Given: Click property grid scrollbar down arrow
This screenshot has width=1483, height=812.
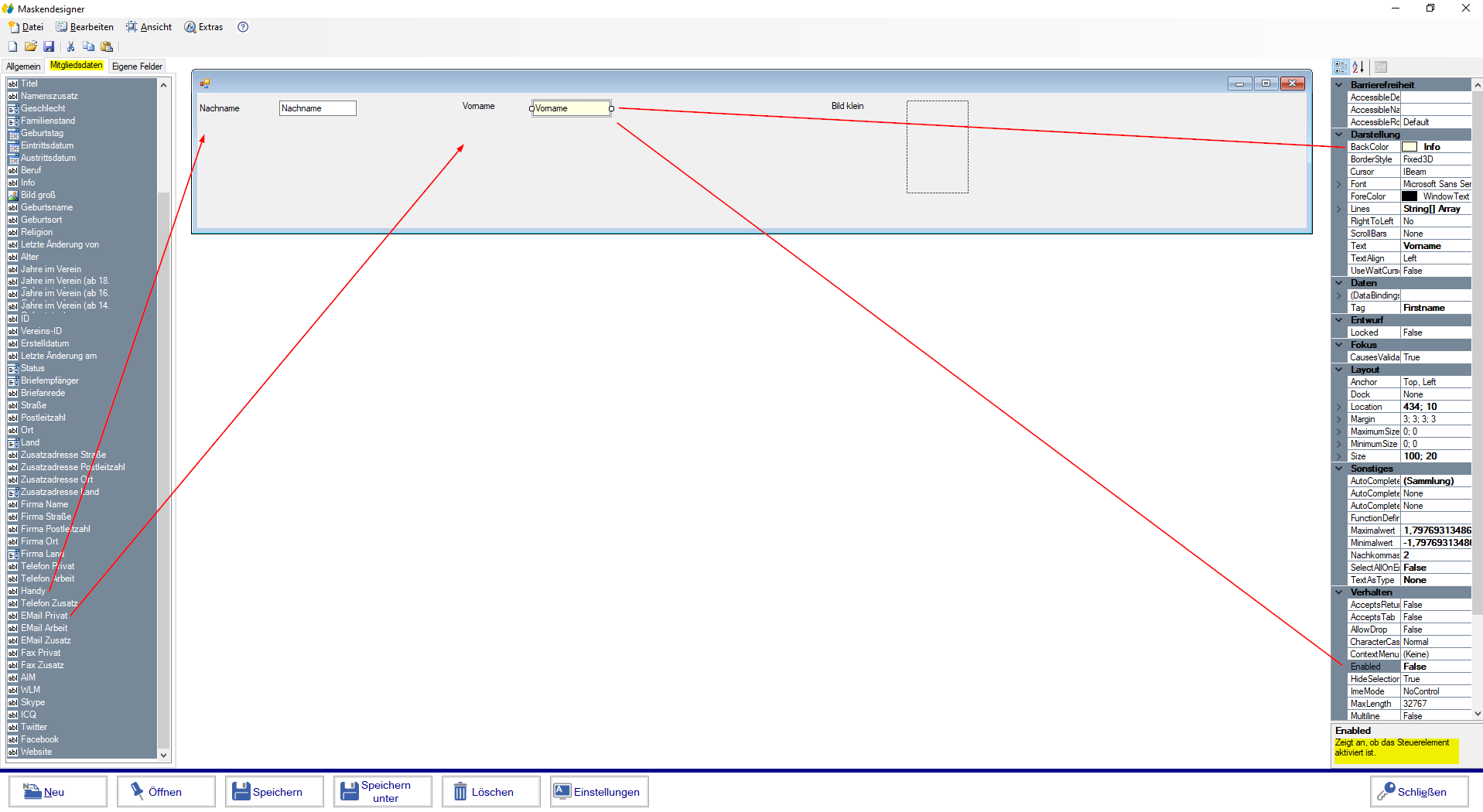Looking at the screenshot, I should (x=1478, y=714).
